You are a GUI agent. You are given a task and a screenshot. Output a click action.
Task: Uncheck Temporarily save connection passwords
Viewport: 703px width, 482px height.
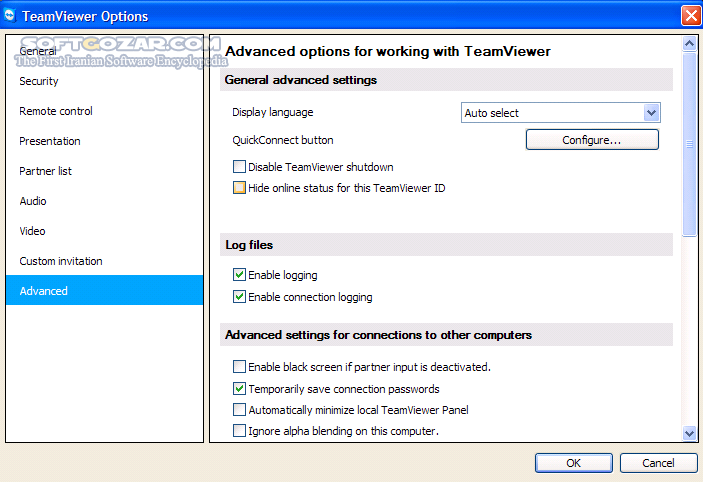click(239, 388)
